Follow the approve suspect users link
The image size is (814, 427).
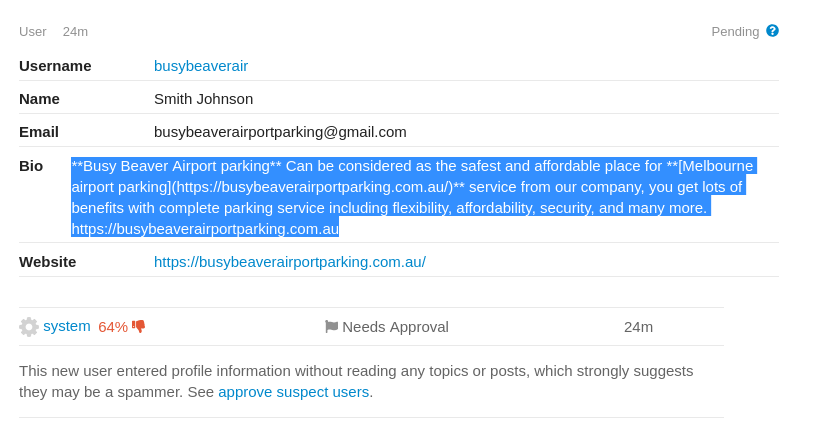point(293,392)
